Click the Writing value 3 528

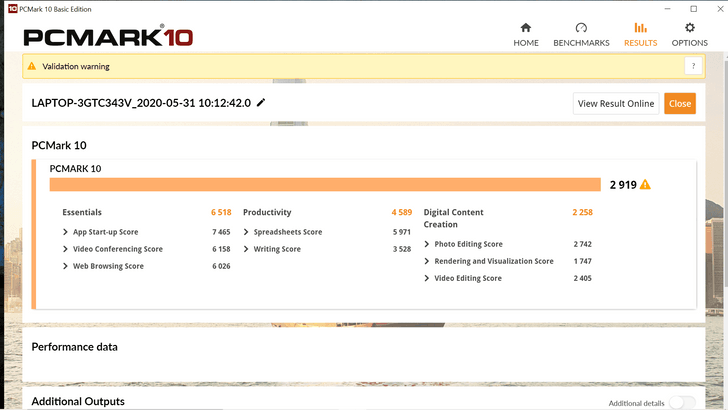click(x=402, y=249)
